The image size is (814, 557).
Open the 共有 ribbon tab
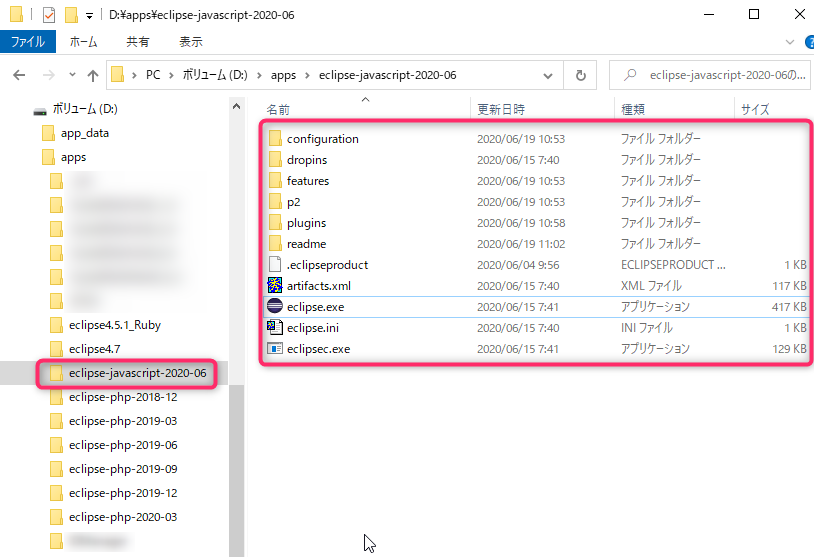(138, 42)
